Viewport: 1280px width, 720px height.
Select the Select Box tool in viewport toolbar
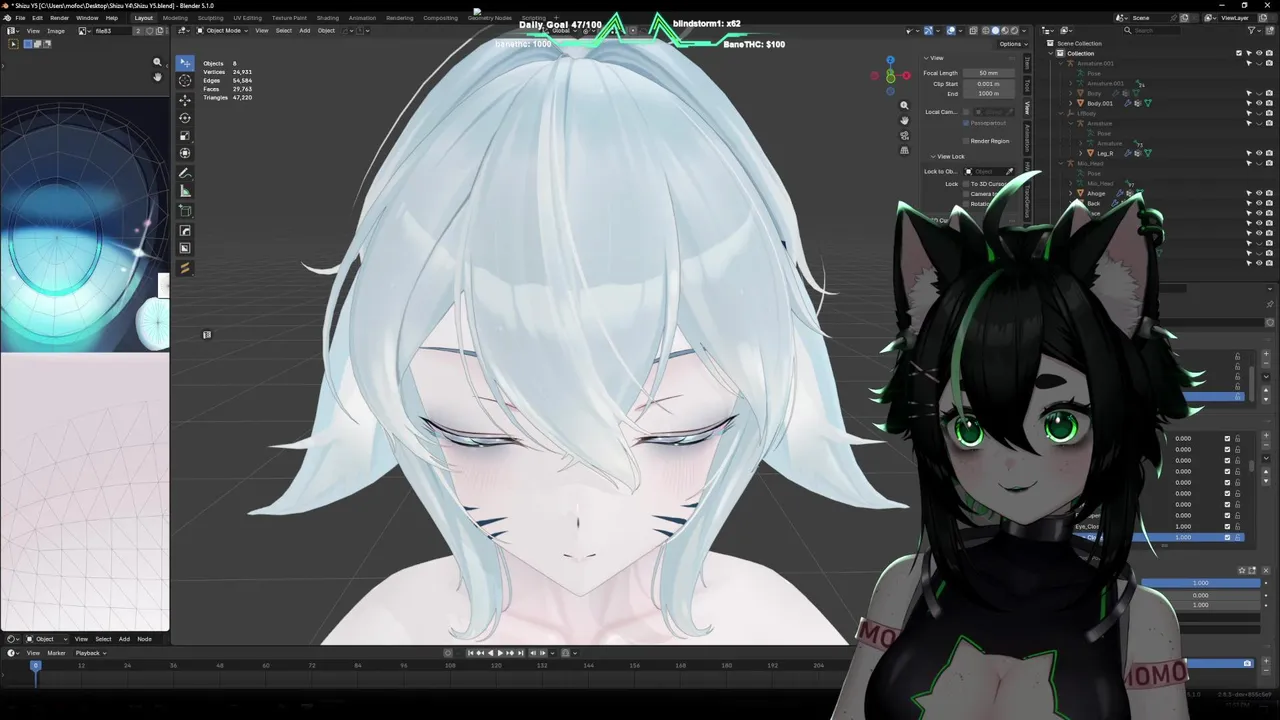pos(185,63)
